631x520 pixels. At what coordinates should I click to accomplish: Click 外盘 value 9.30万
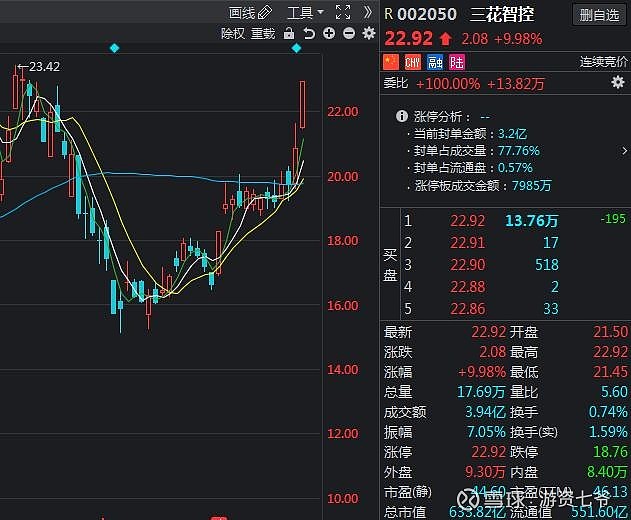pyautogui.click(x=485, y=472)
